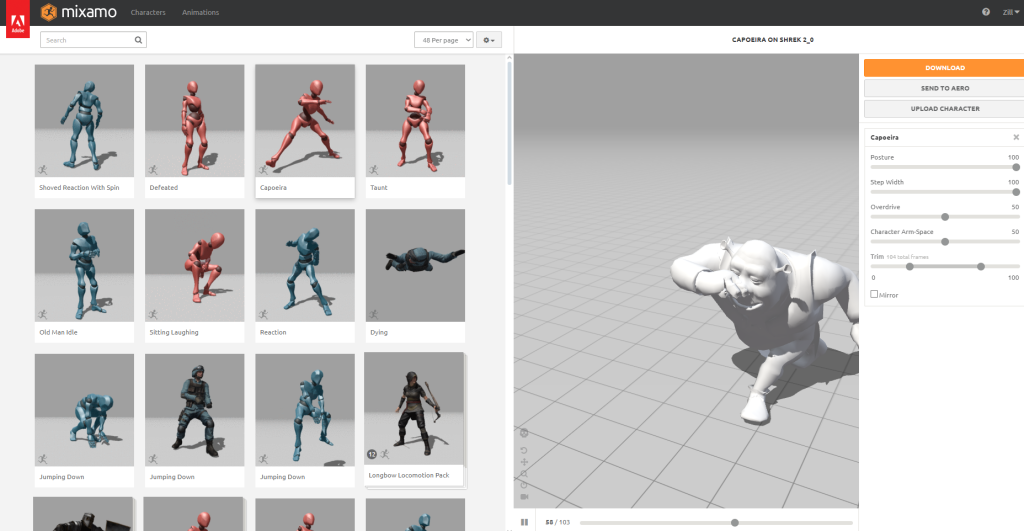Select the Shoved Reaction With Spin thumbnail
Screen dimensions: 1024x531
click(x=84, y=121)
